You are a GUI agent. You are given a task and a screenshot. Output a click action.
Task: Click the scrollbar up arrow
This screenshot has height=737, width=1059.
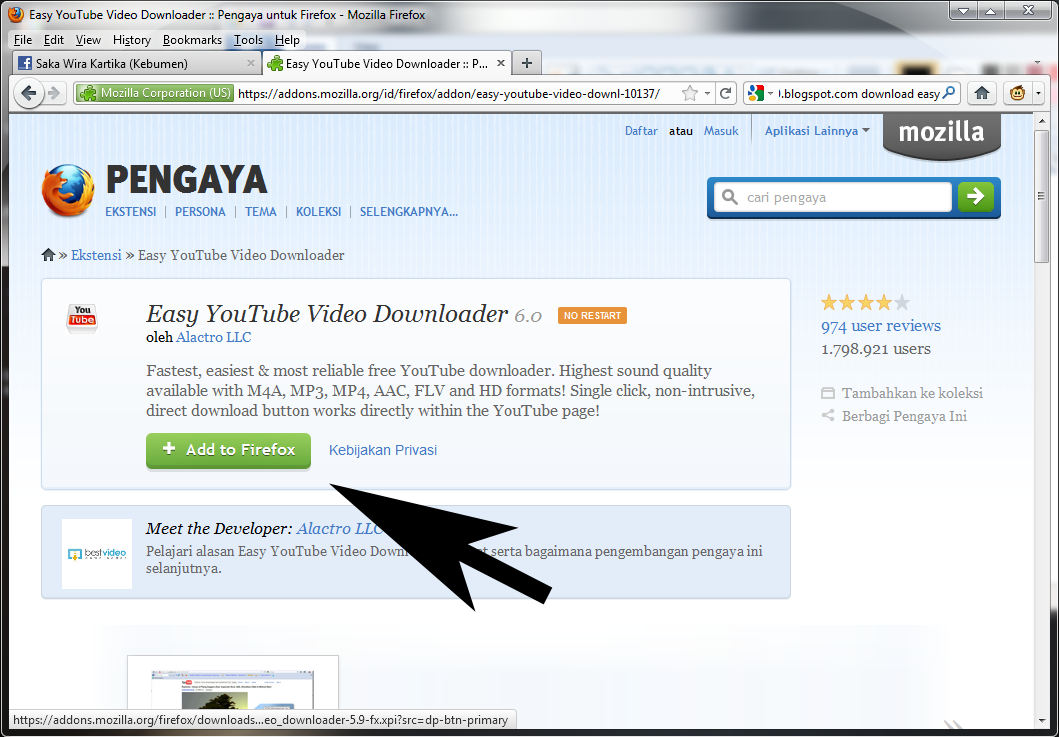coord(1041,122)
